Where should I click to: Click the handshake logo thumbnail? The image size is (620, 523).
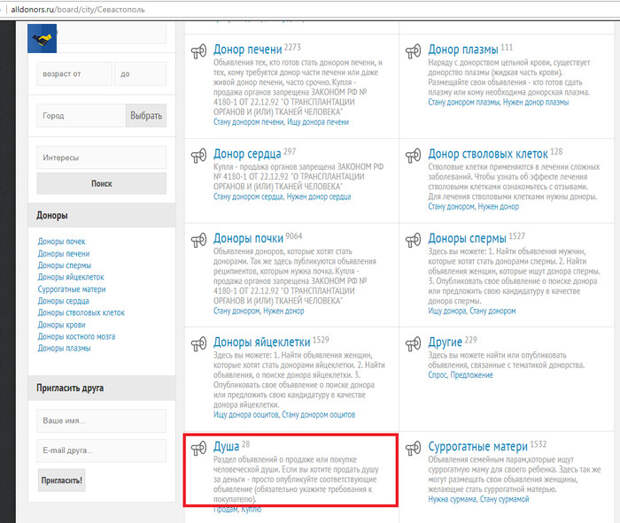pos(42,38)
